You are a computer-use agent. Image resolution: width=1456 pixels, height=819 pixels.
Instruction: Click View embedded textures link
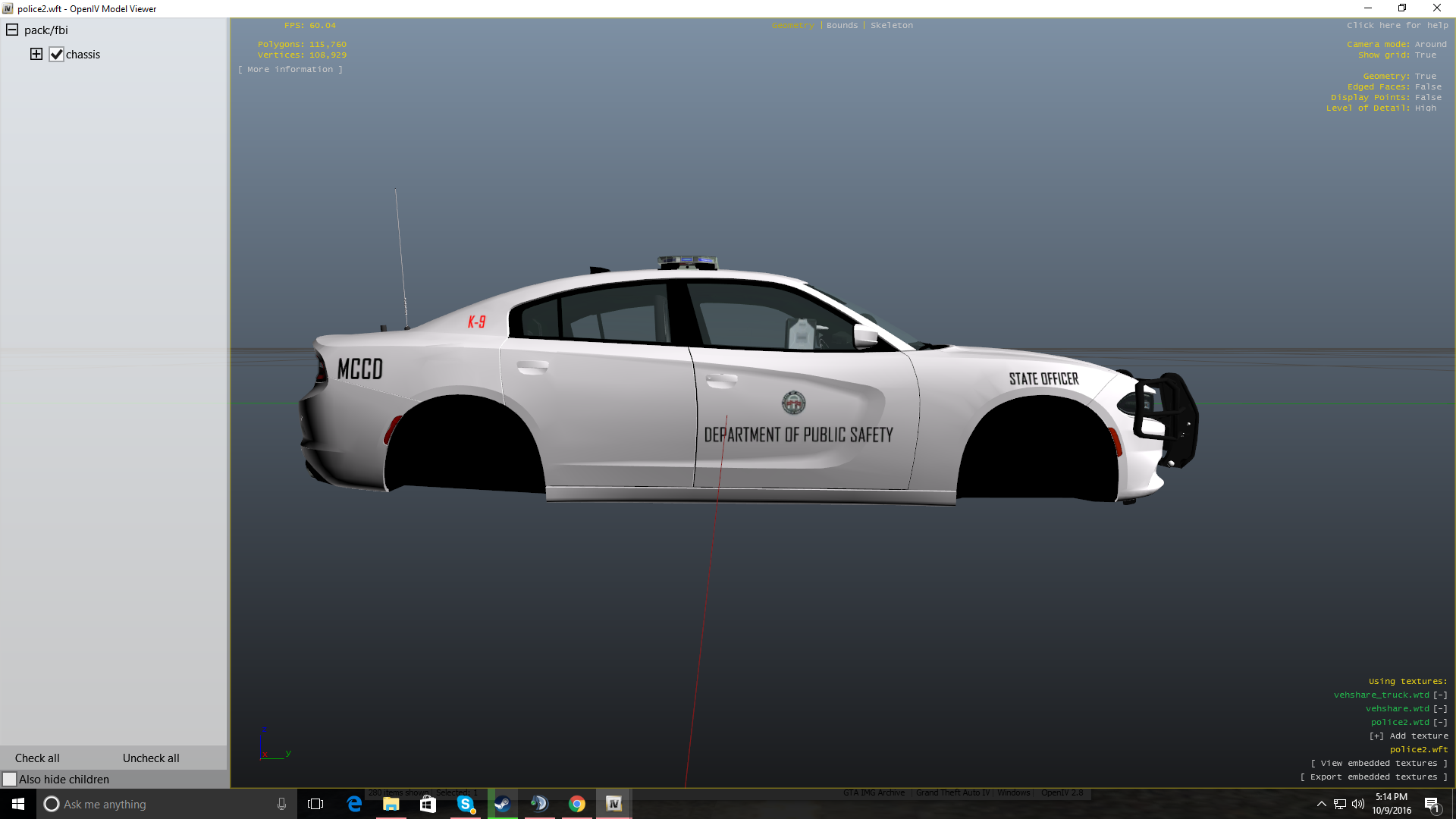tap(1379, 763)
